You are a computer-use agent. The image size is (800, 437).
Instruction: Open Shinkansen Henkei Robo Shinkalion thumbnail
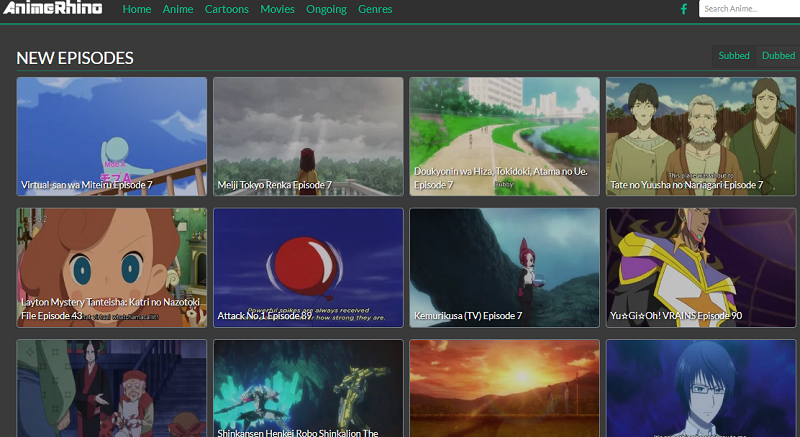[308, 388]
